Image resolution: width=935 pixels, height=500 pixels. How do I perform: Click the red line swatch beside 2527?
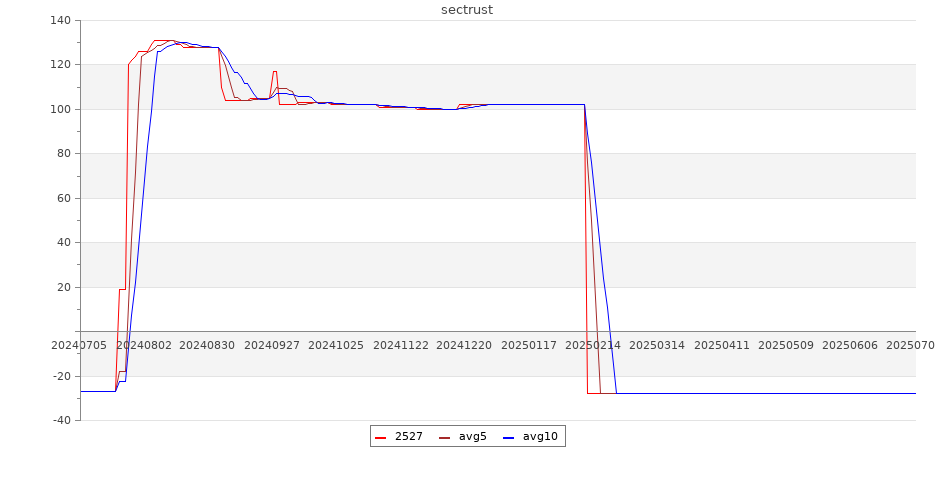pos(381,438)
